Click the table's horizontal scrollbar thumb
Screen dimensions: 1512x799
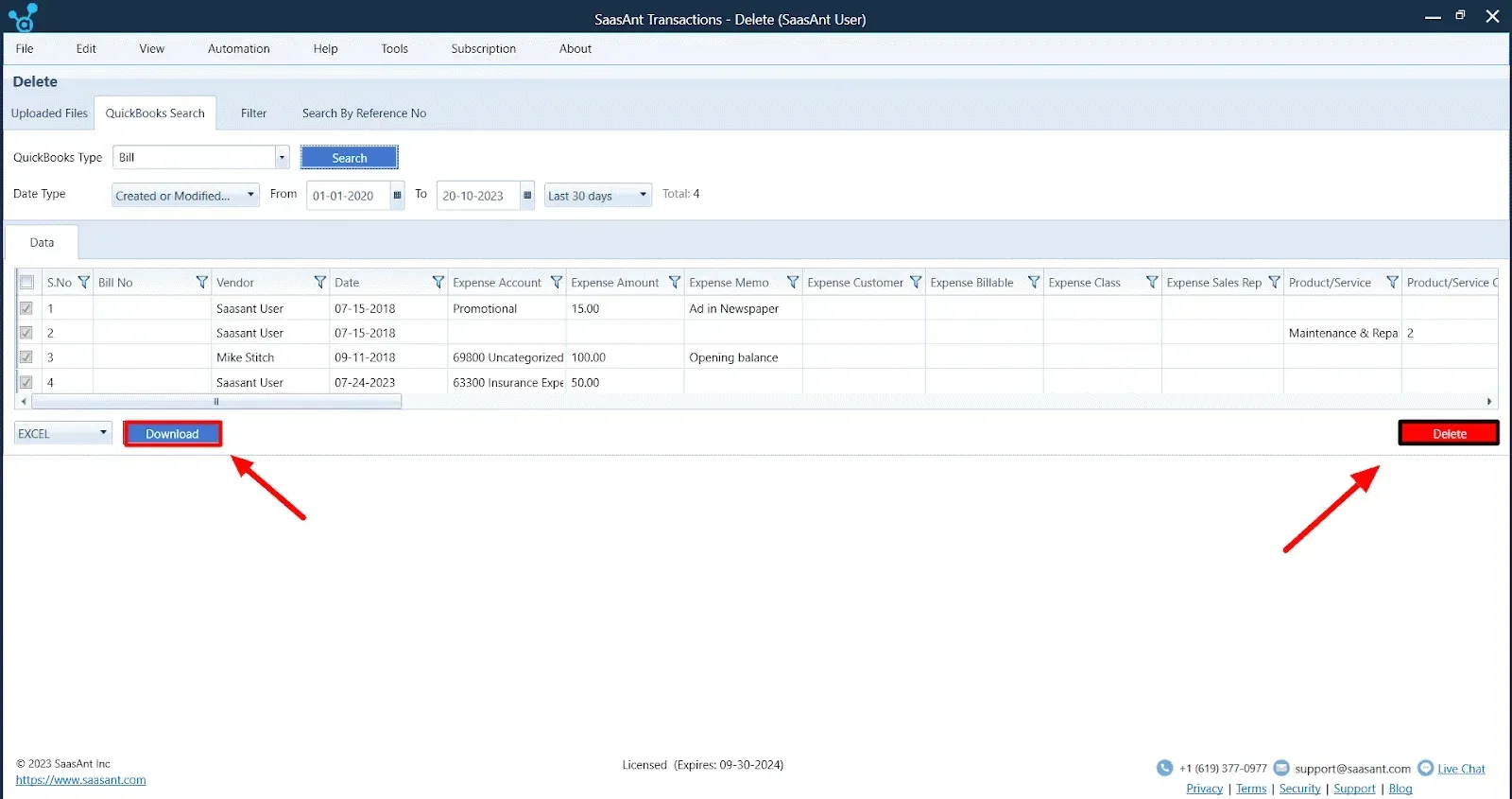click(x=216, y=402)
